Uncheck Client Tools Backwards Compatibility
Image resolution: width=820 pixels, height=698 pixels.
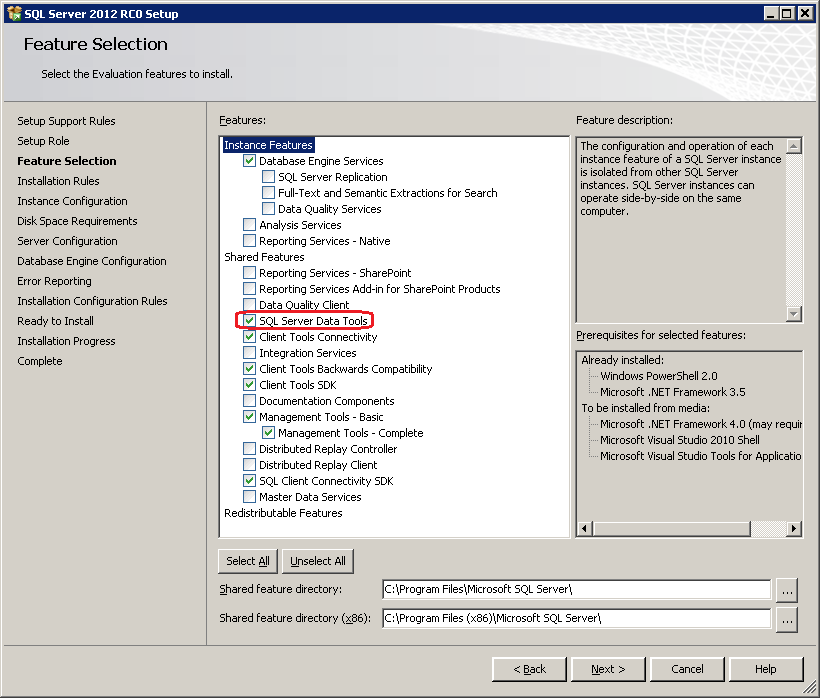[249, 369]
